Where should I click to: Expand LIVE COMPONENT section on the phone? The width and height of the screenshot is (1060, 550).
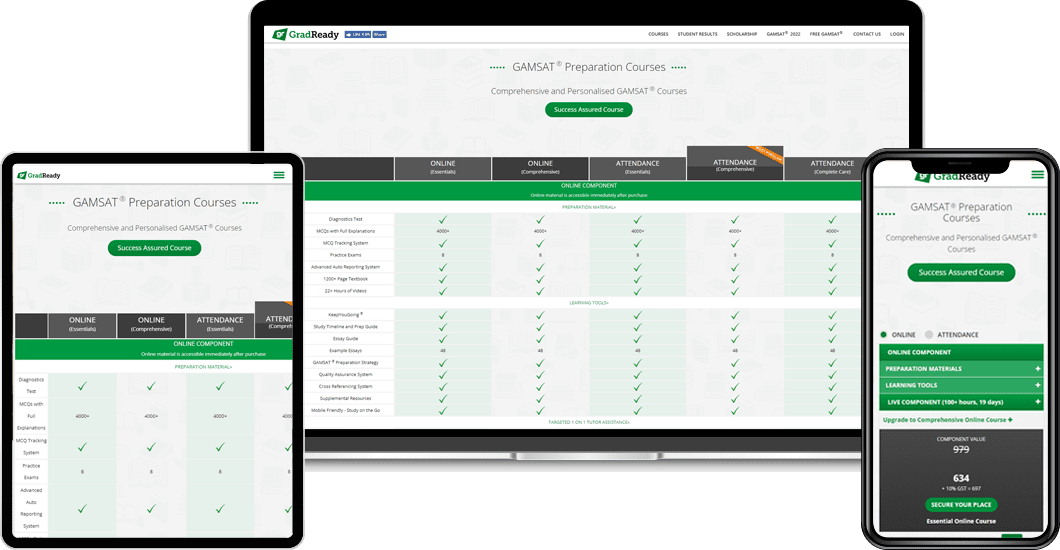coord(961,402)
